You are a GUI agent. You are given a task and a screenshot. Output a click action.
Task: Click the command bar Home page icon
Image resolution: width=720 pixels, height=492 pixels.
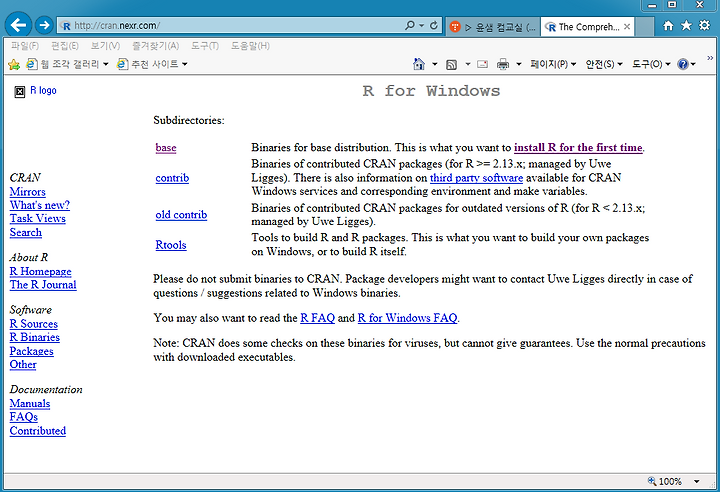tap(419, 64)
